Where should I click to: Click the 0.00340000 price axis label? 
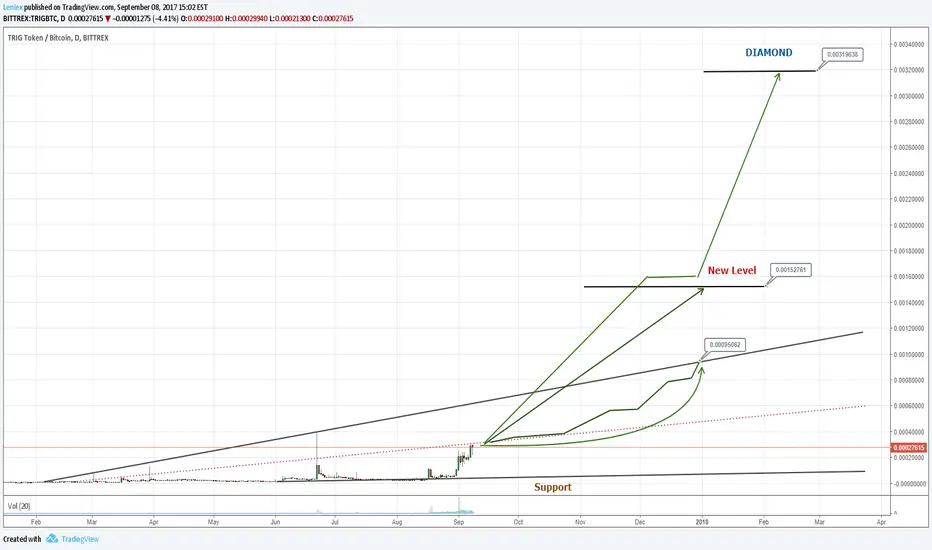[x=909, y=45]
